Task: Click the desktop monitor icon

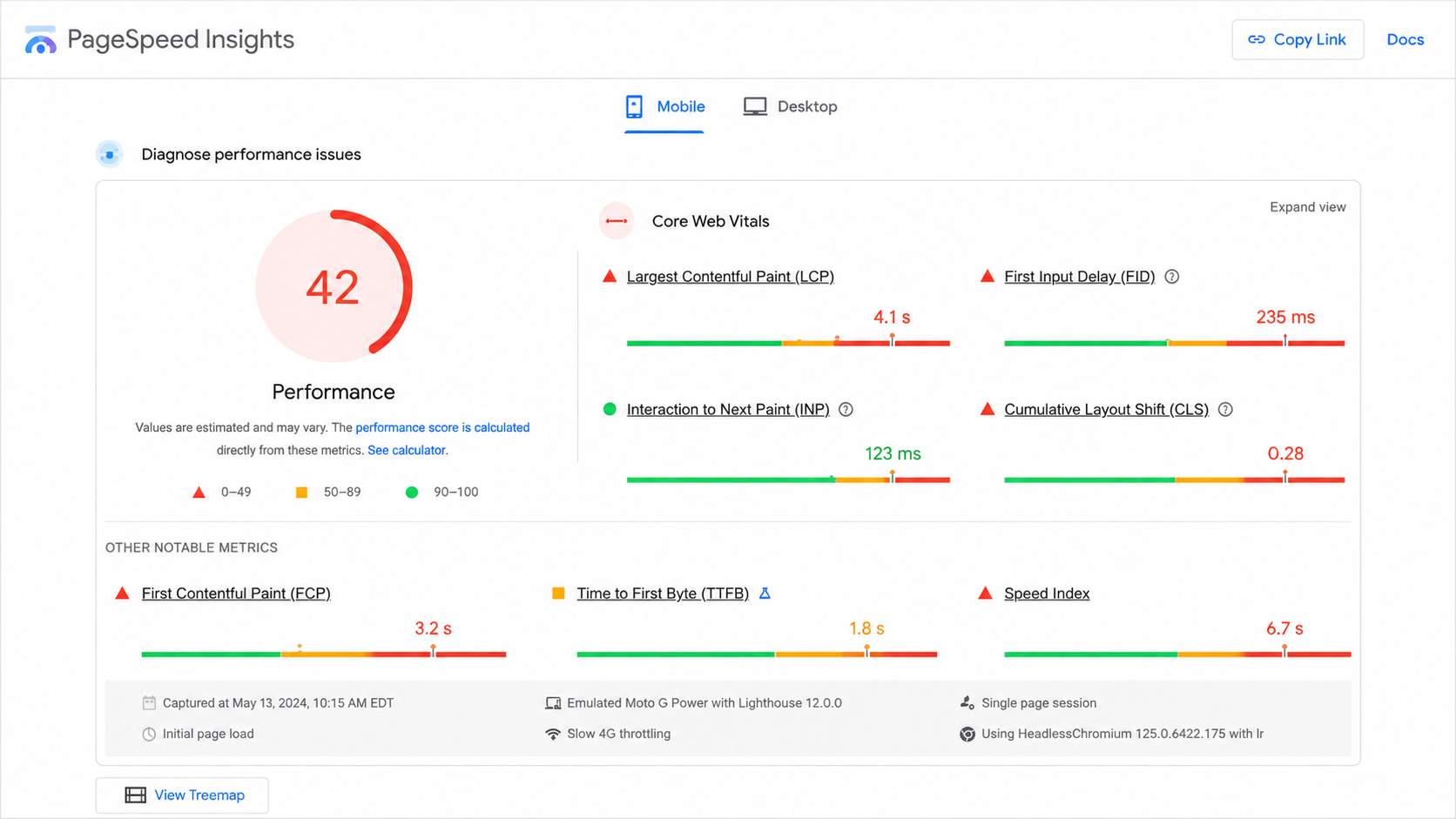Action: point(755,106)
